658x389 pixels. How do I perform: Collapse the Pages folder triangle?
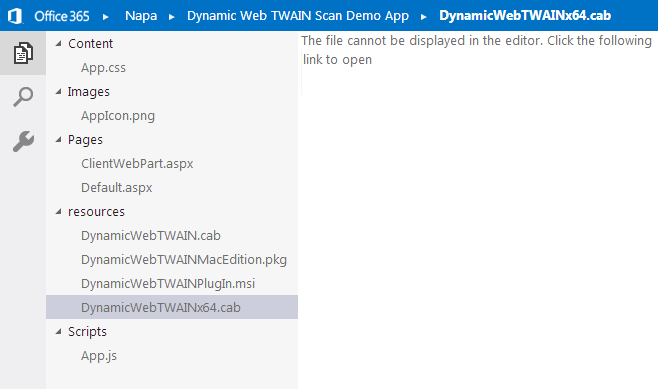click(x=58, y=139)
